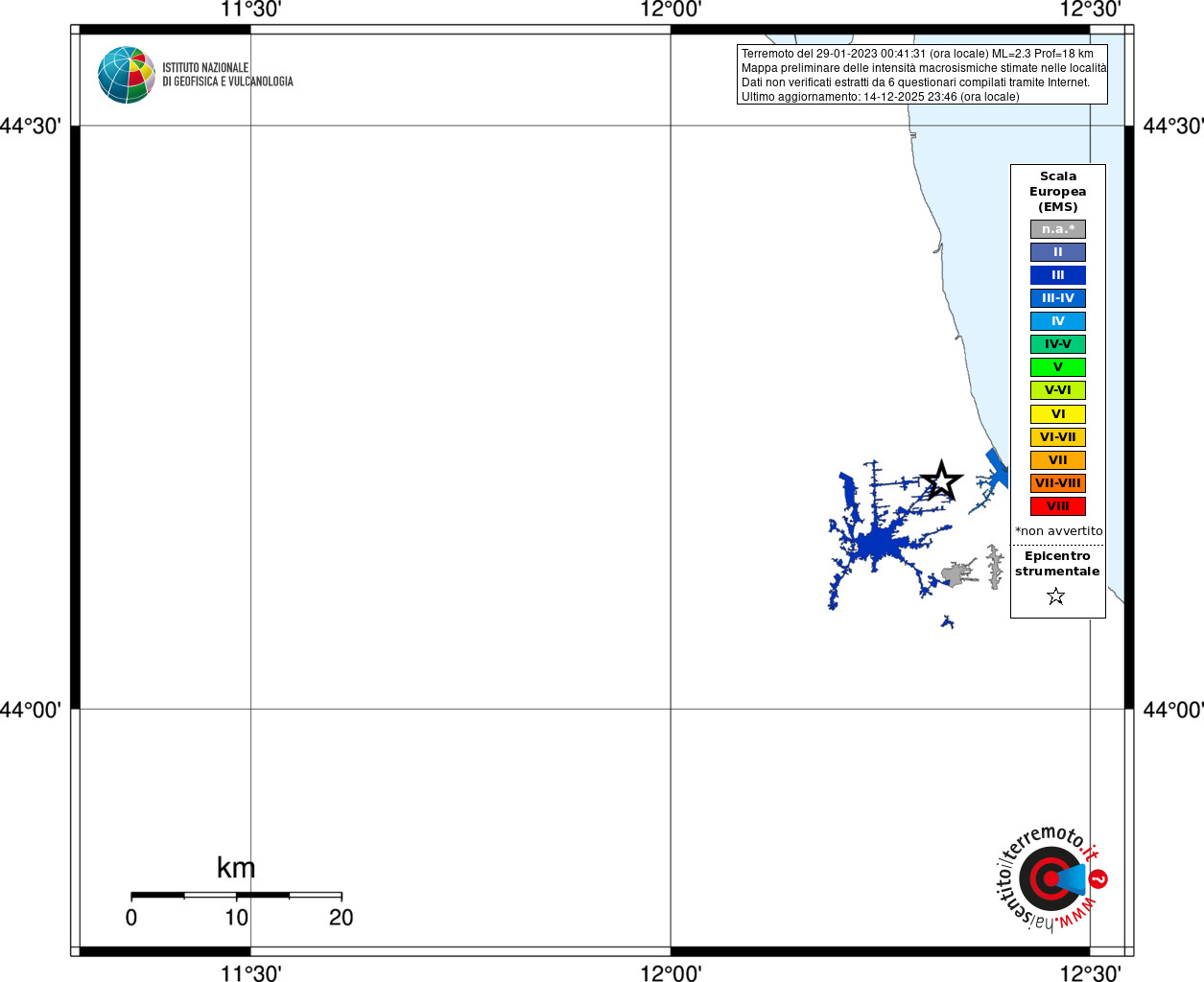This screenshot has height=982, width=1204.
Task: Click the '0' scale bar value
Action: pos(131,918)
